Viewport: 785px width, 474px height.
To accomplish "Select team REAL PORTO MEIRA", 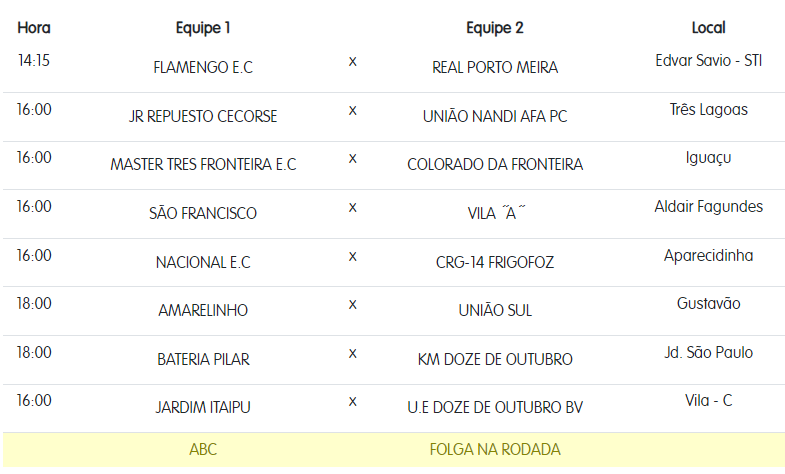I will 494,68.
